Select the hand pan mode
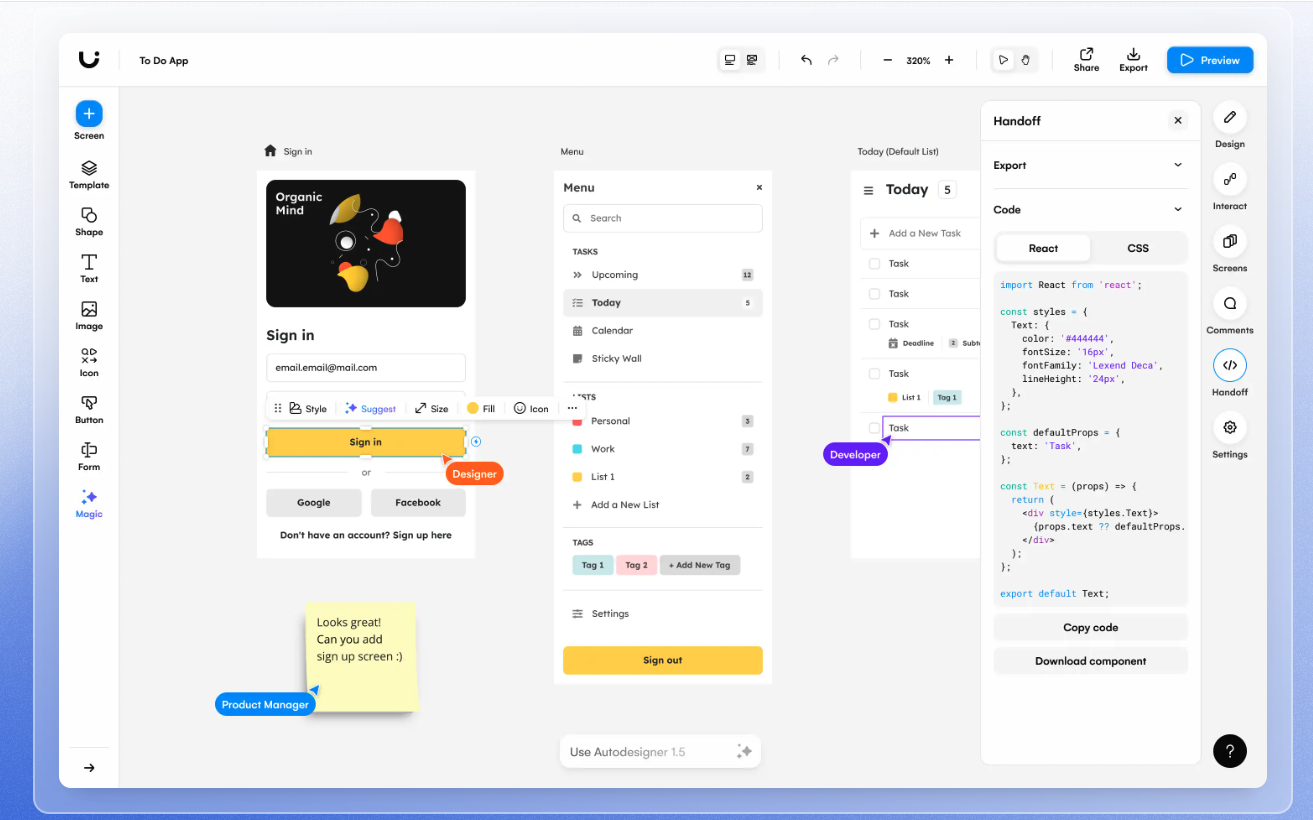1313x820 pixels. (1025, 60)
